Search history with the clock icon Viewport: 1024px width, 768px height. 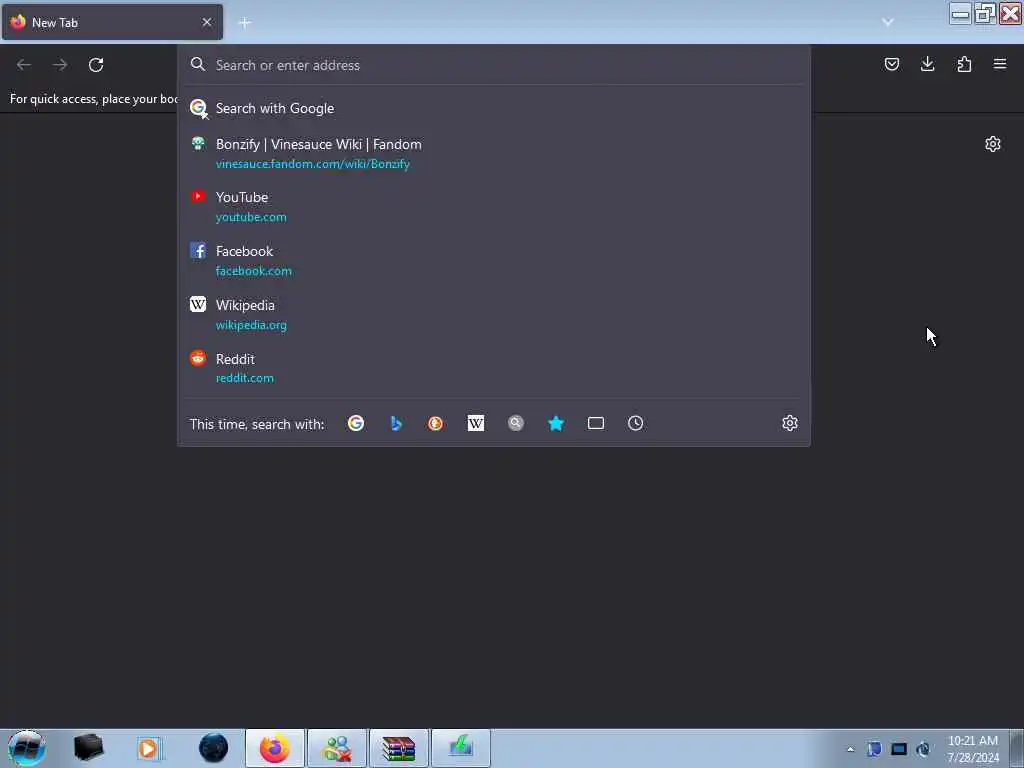tap(635, 423)
